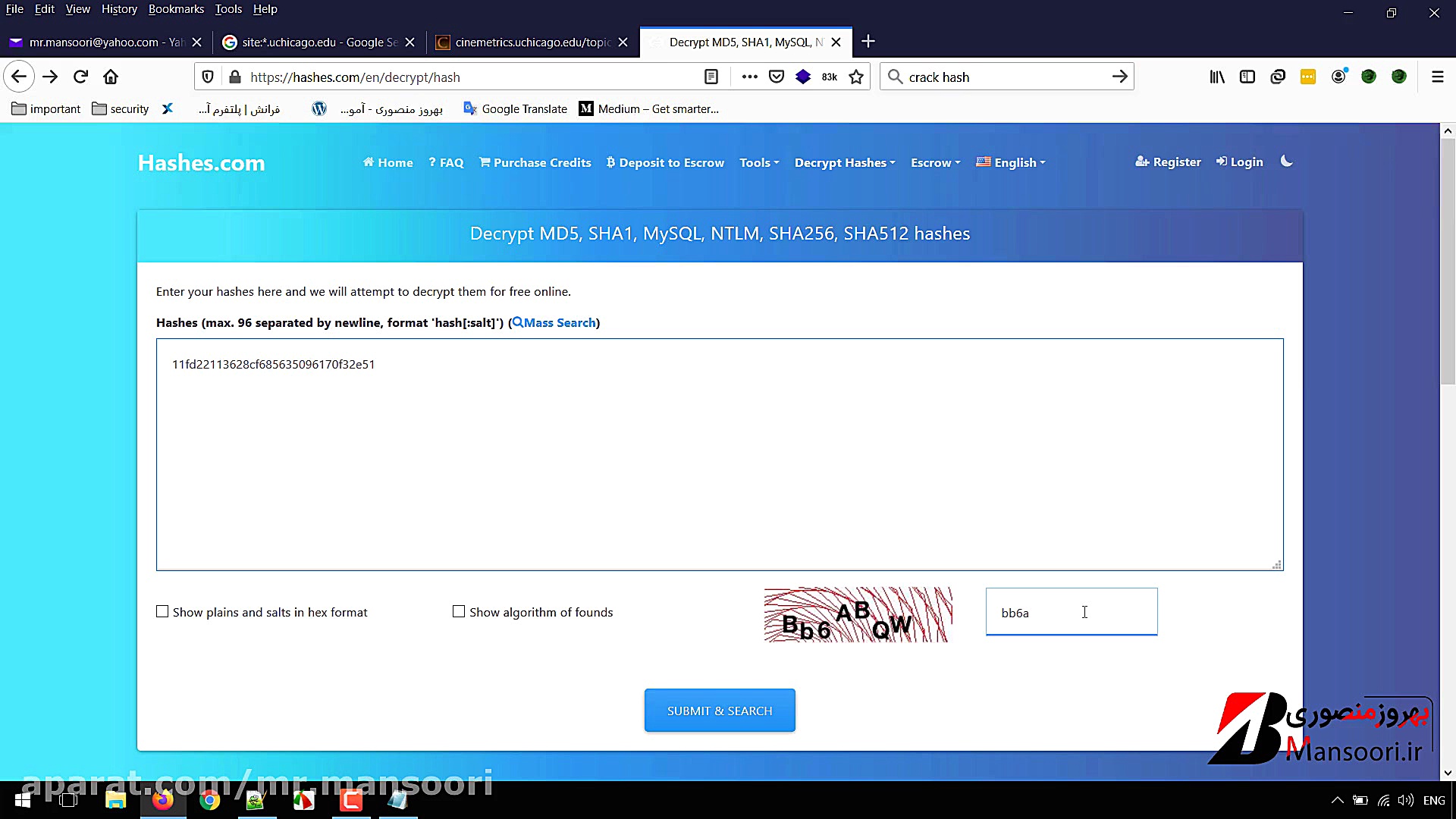The image size is (1456, 819).
Task: Expand the Escrow dropdown
Action: click(x=935, y=162)
